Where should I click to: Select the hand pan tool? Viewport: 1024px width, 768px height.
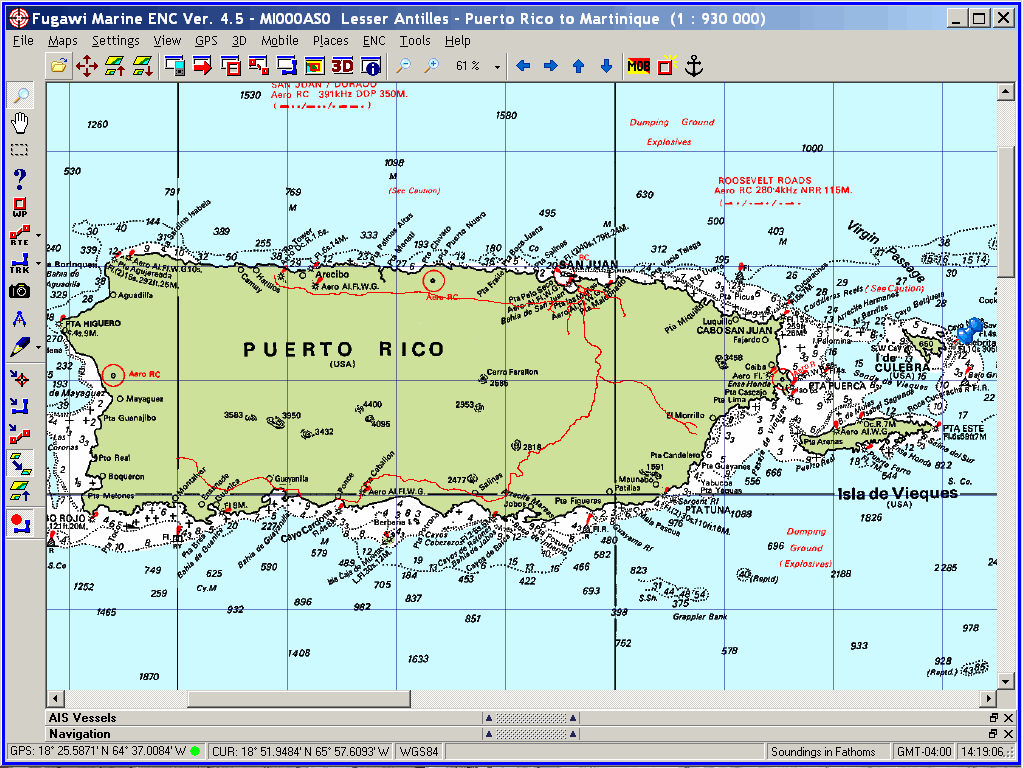21,122
